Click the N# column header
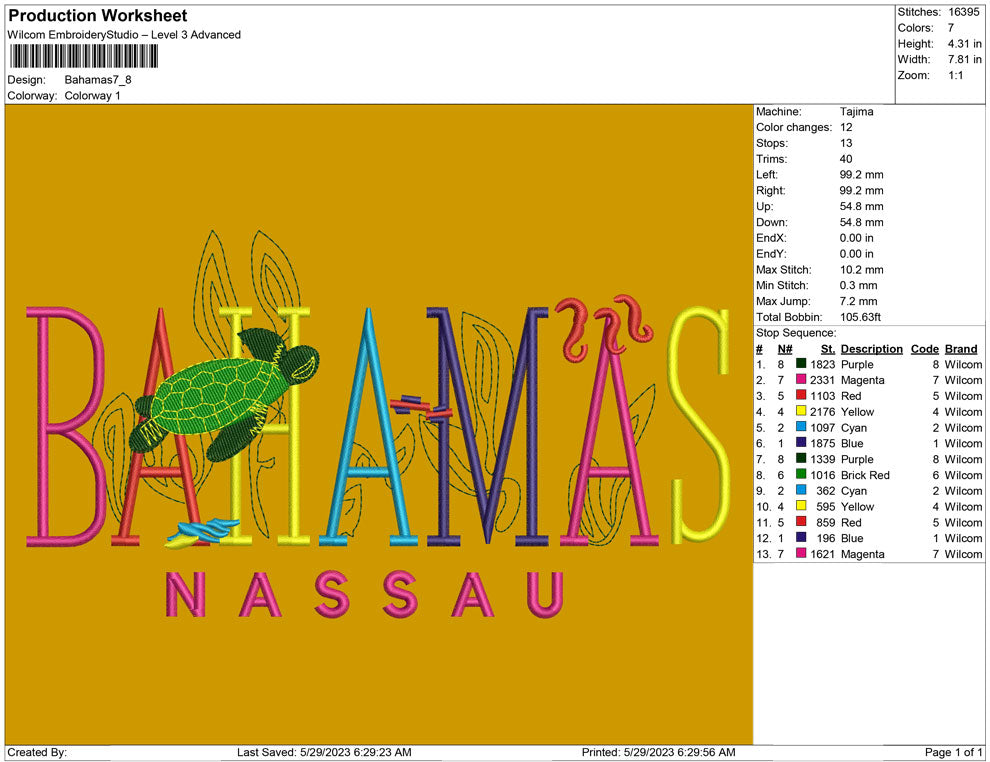 coord(785,349)
